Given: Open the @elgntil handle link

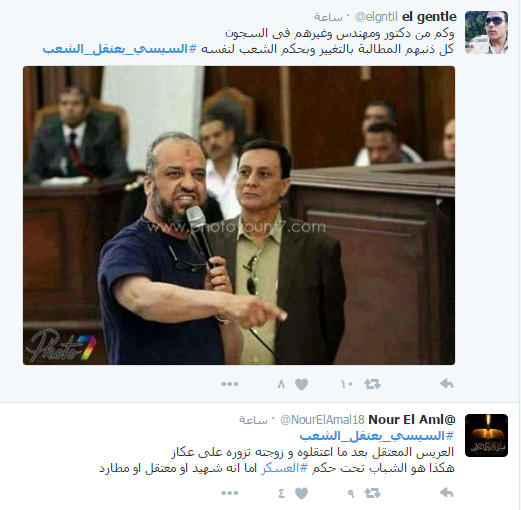Looking at the screenshot, I should click(x=376, y=17).
